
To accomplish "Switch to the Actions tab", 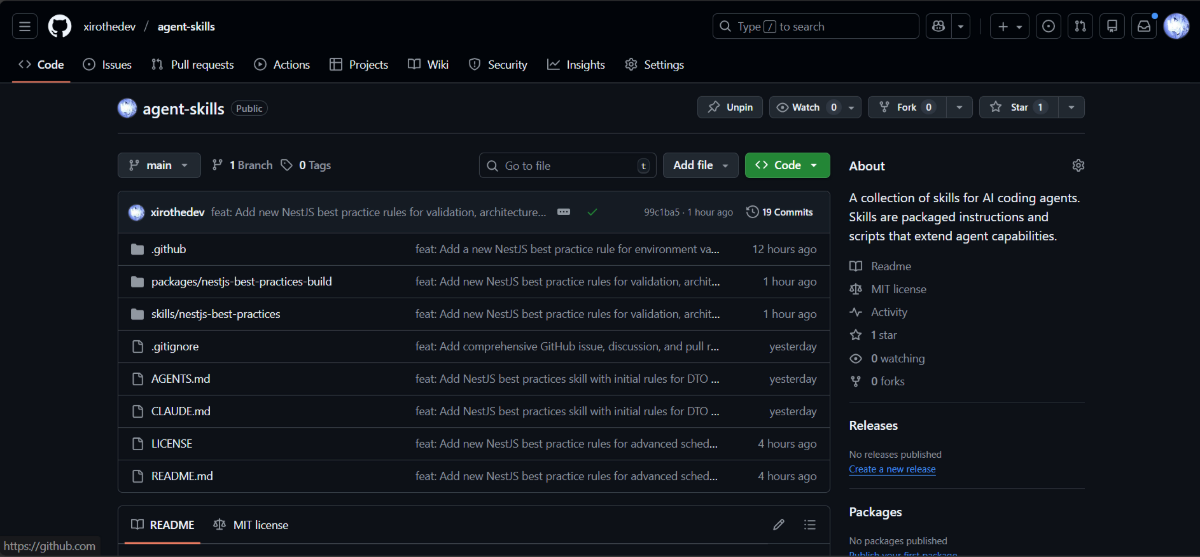I will [281, 65].
